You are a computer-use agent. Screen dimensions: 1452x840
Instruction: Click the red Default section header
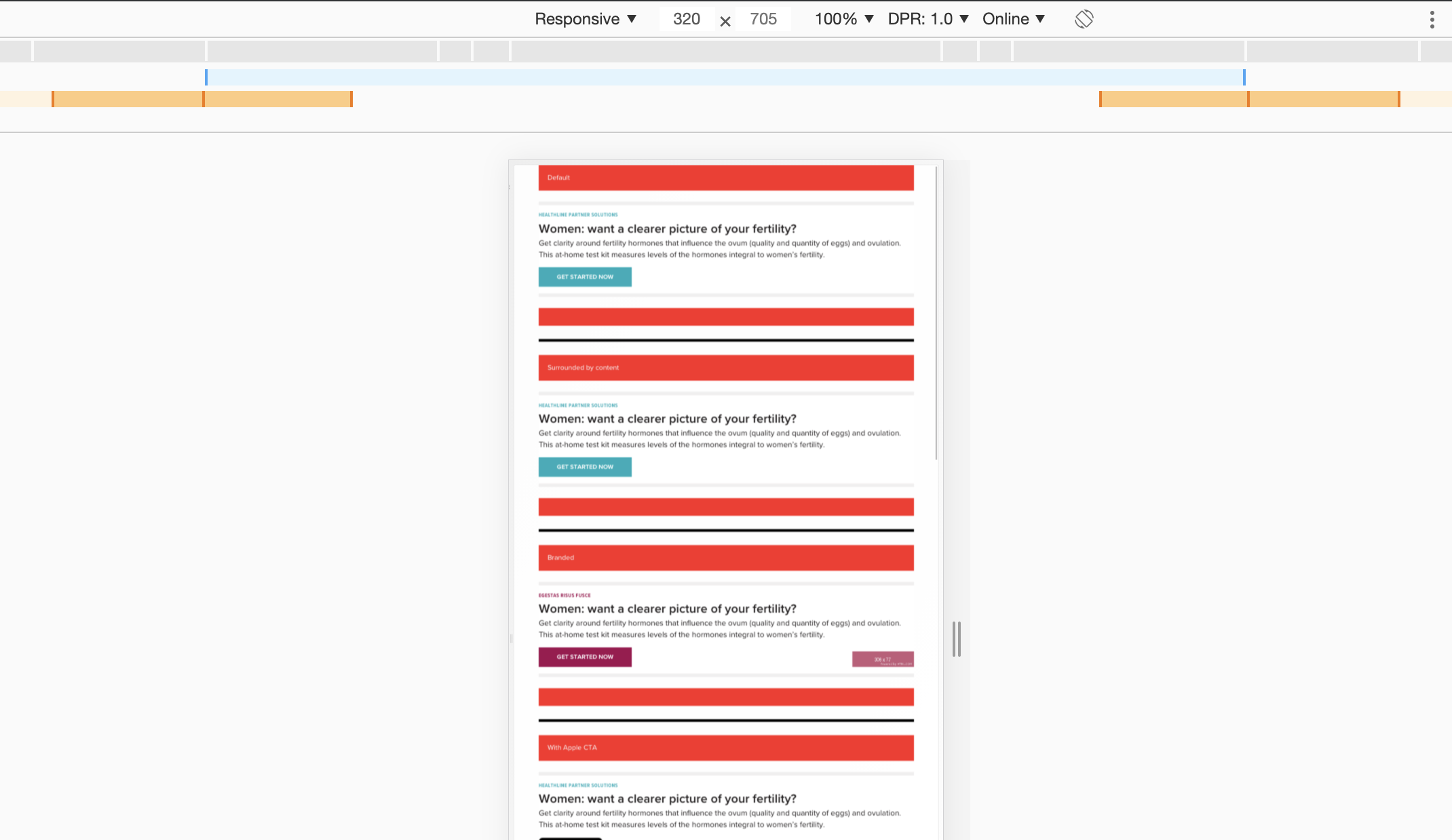coord(726,178)
